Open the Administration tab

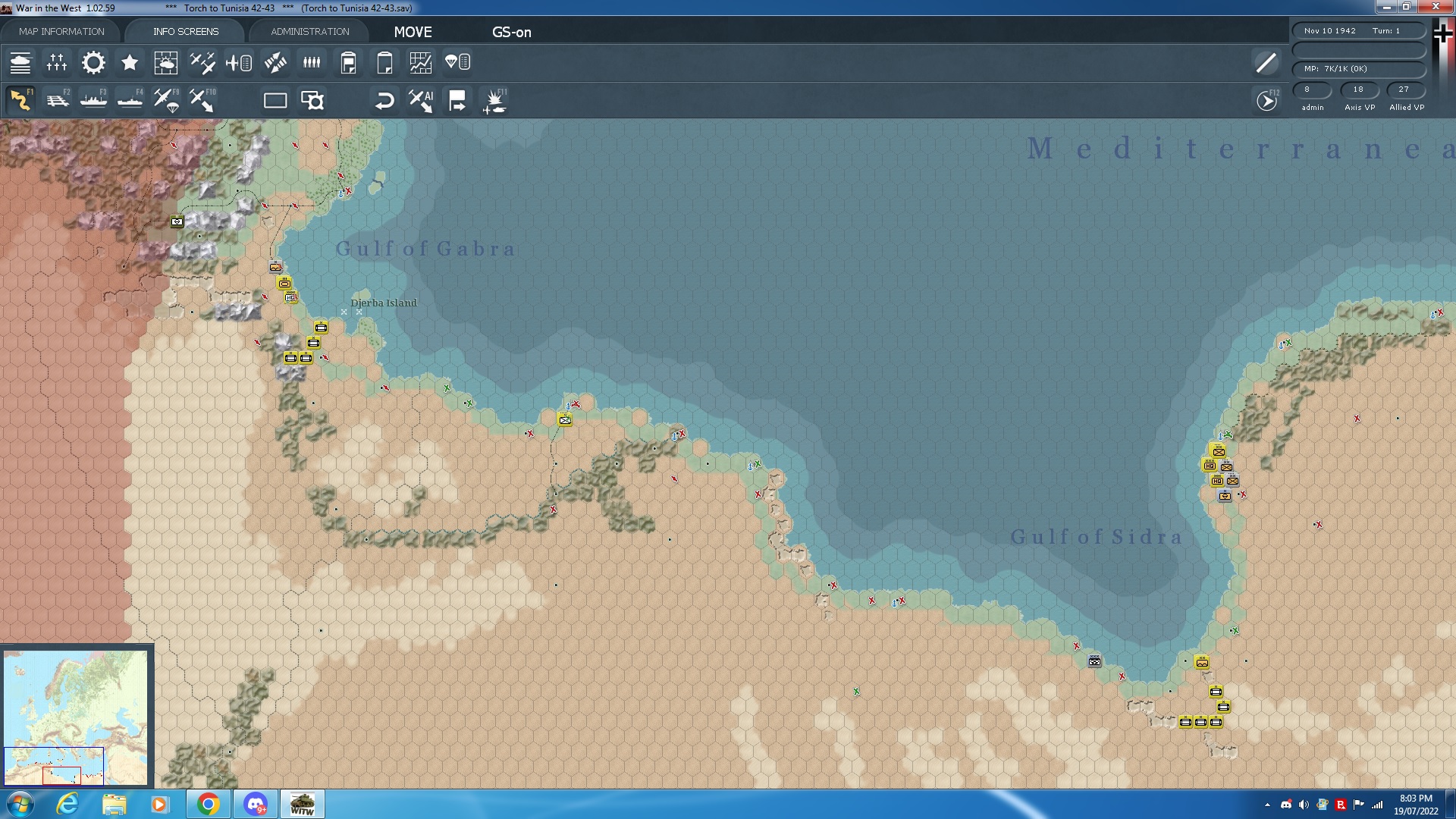click(x=309, y=32)
